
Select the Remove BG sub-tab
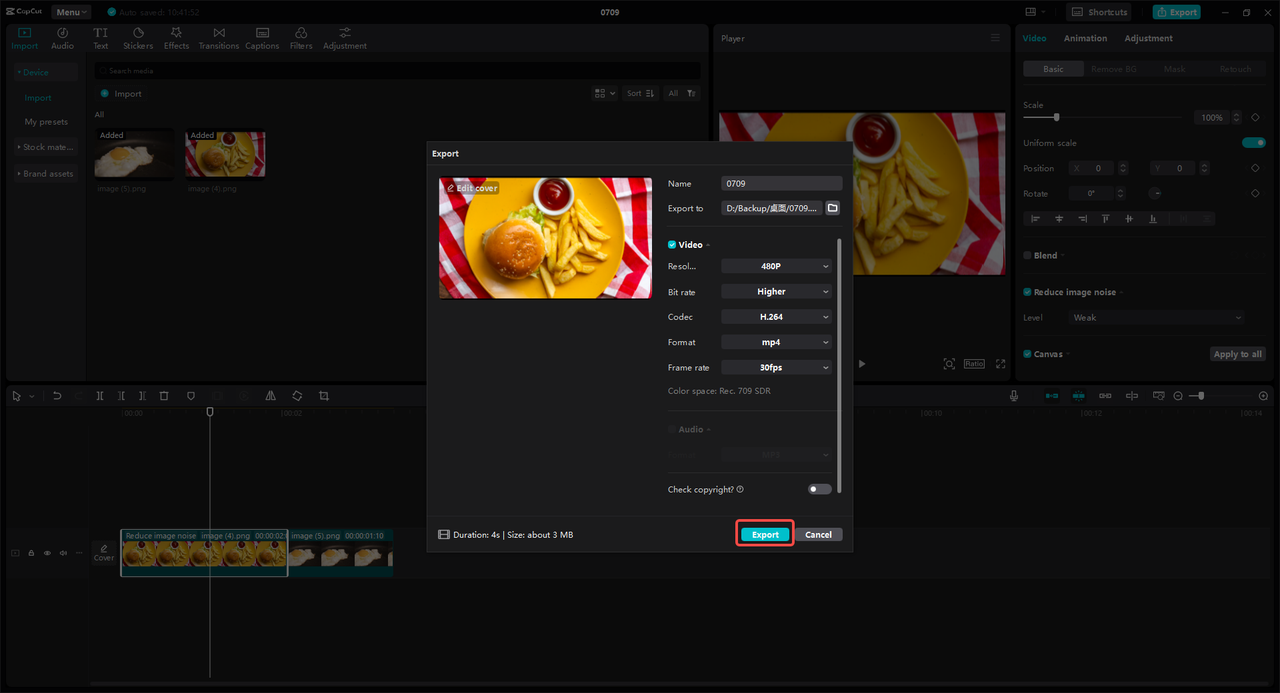(1113, 69)
